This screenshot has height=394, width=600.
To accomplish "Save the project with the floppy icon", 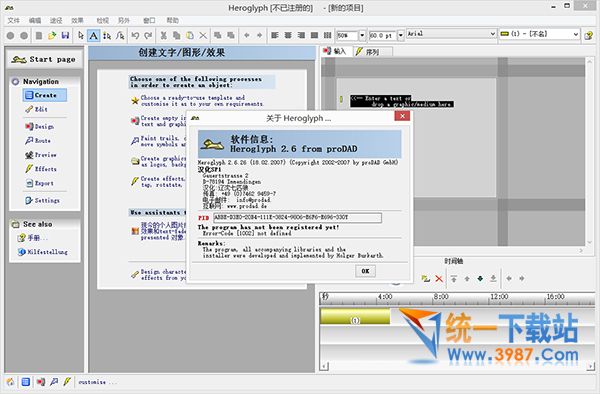I will (x=65, y=36).
